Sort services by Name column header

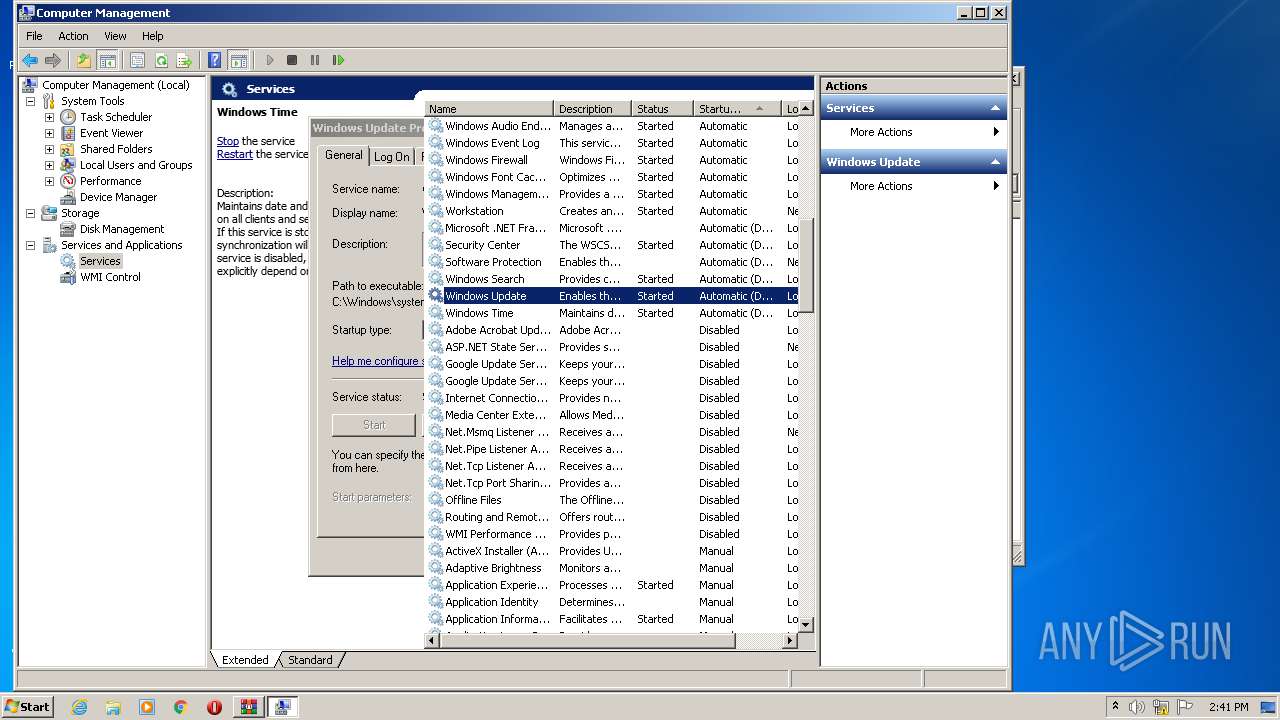[x=489, y=109]
